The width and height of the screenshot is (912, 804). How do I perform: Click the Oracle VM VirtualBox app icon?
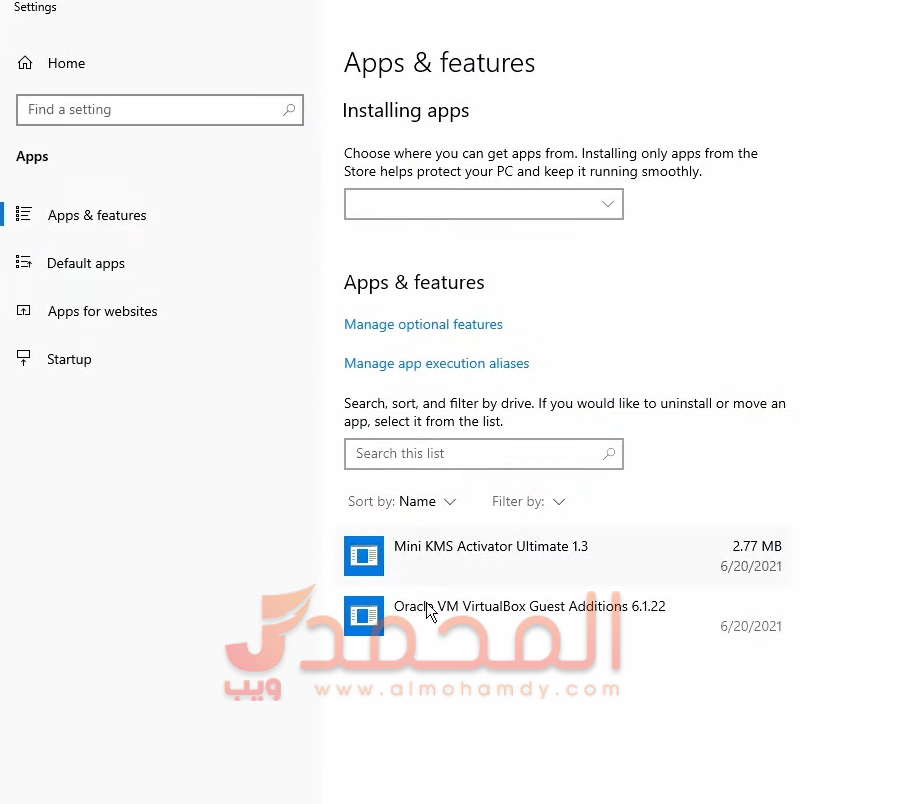(364, 616)
